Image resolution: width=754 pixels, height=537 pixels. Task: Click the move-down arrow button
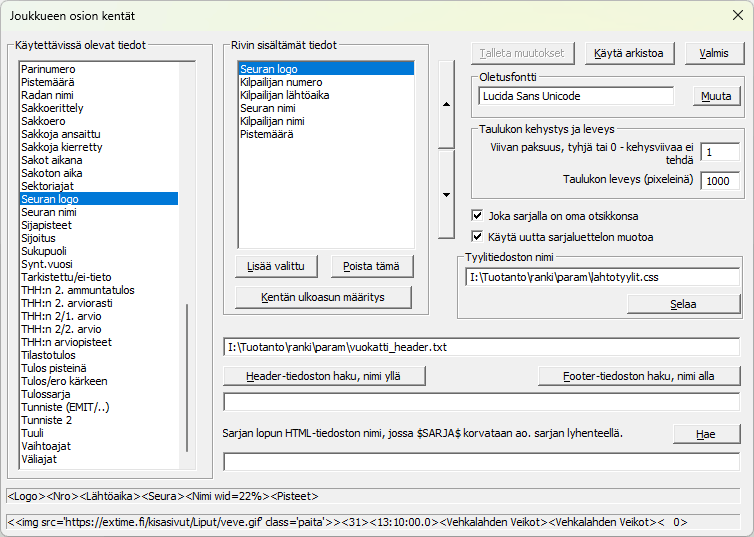[x=446, y=196]
